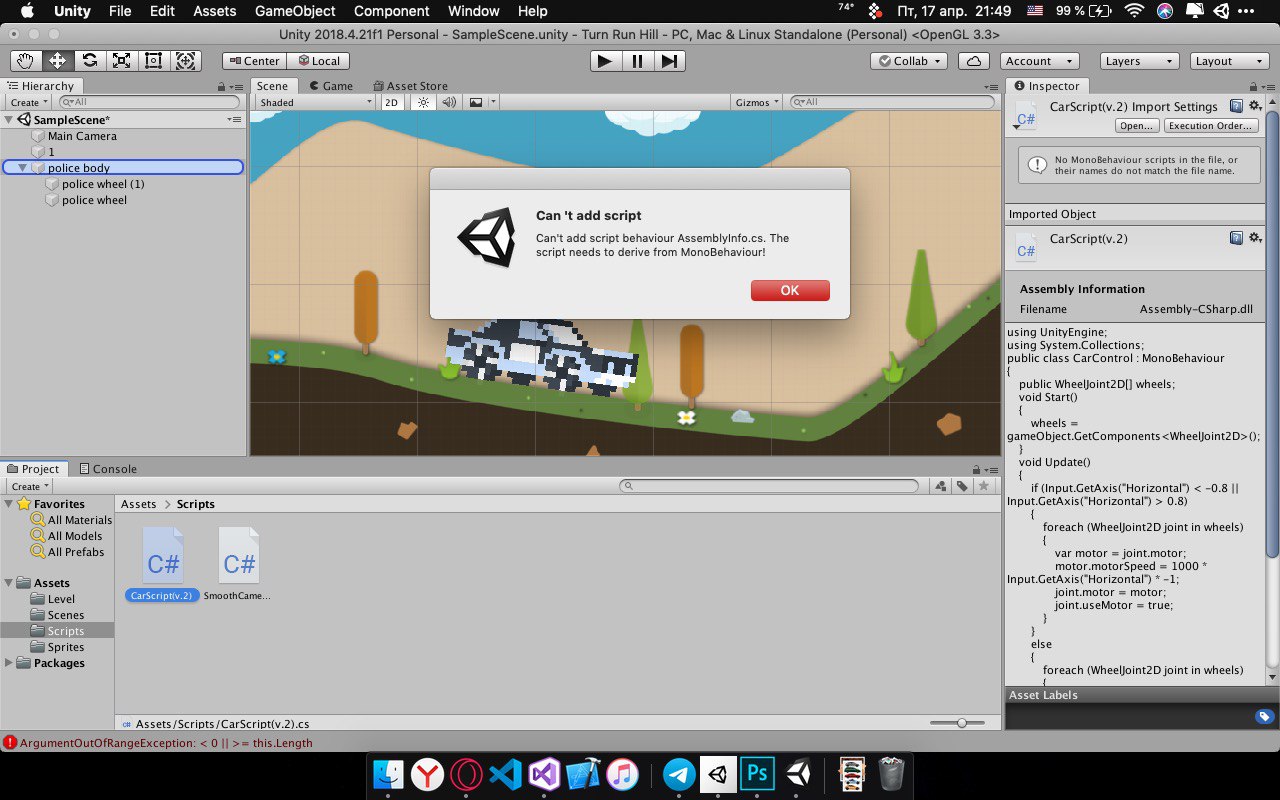This screenshot has height=800, width=1280.
Task: Select the Hand tool in toolbar
Action: (25, 61)
